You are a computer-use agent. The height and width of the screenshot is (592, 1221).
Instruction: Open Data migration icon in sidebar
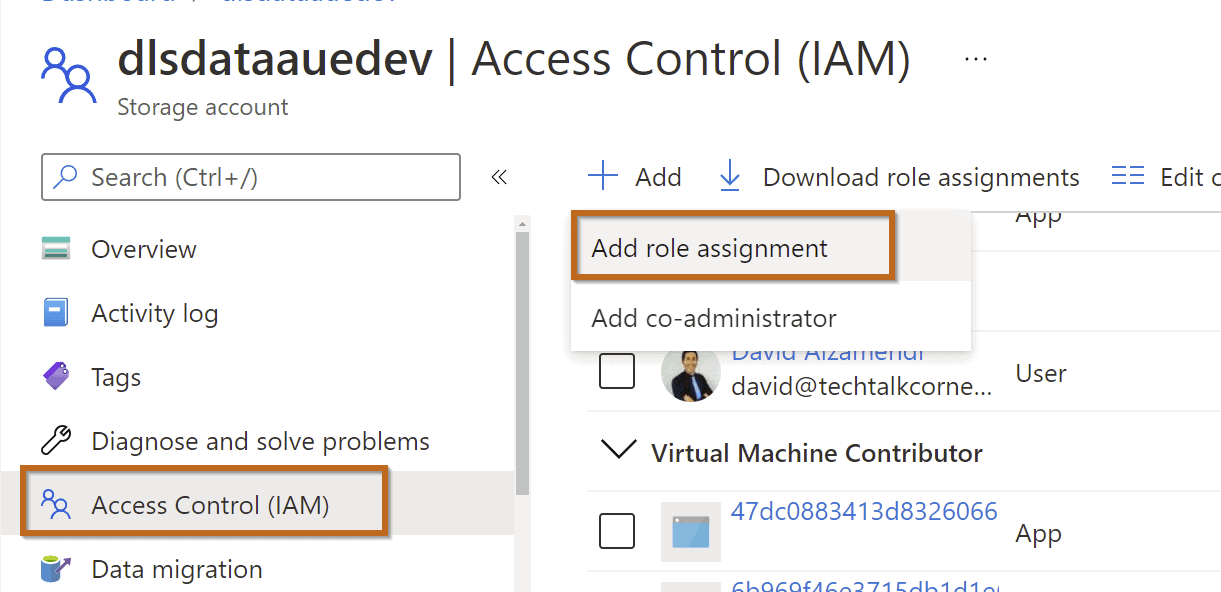click(x=56, y=569)
